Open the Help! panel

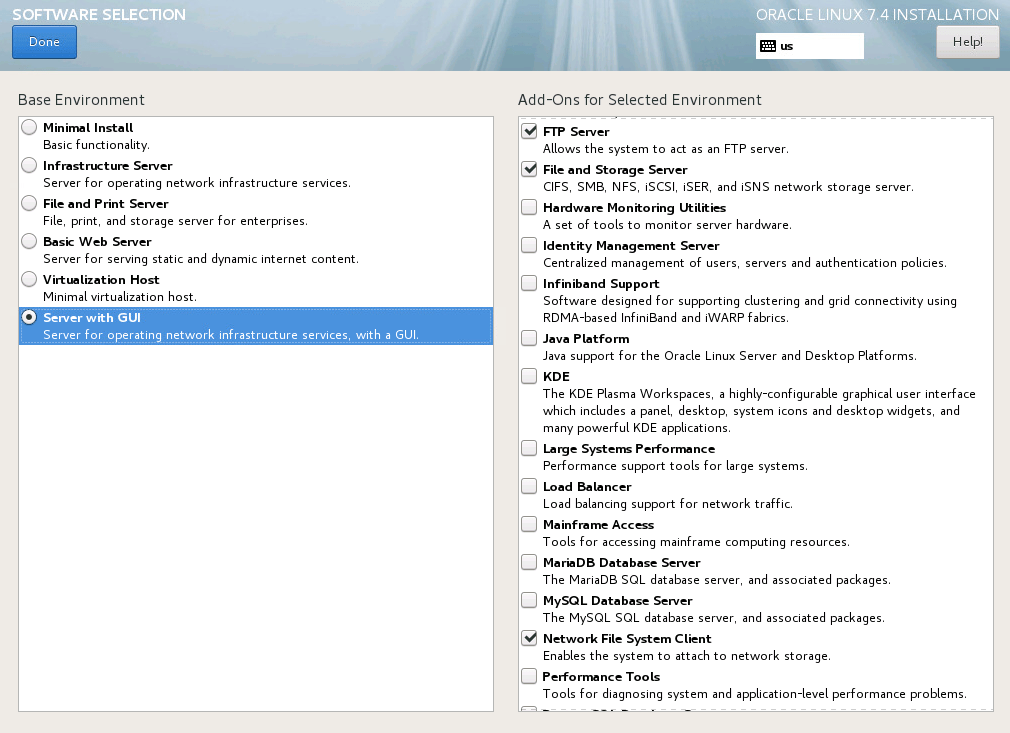966,41
